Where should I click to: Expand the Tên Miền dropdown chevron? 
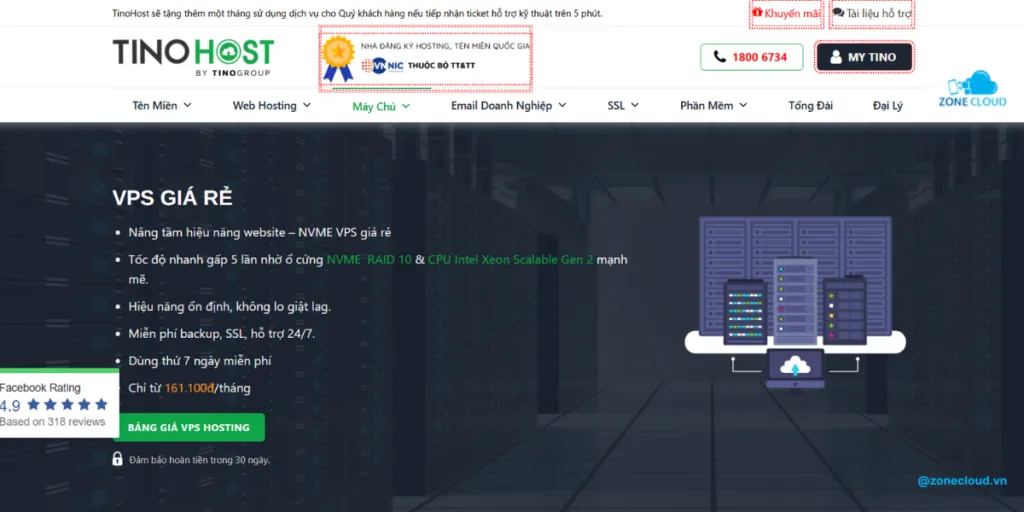click(187, 105)
